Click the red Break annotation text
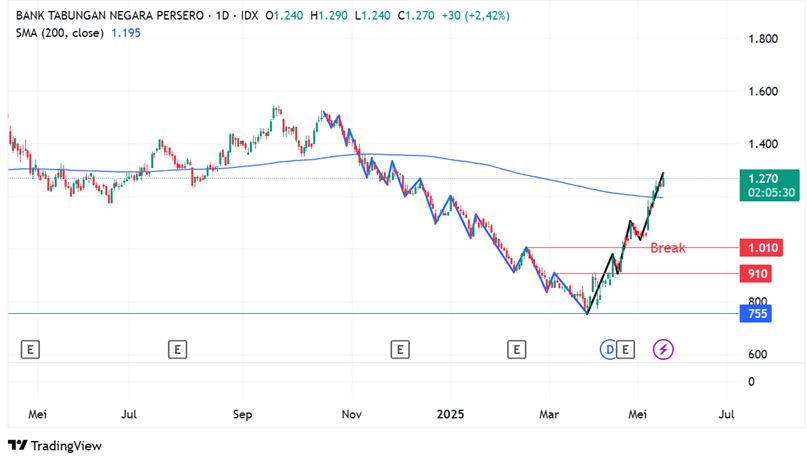Image resolution: width=807 pixels, height=458 pixels. point(668,248)
